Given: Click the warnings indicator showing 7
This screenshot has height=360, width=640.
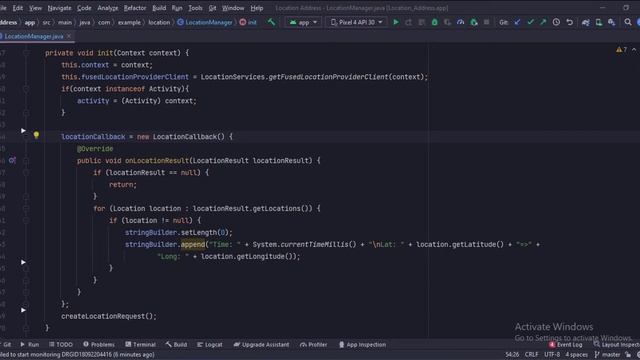Looking at the screenshot, I should [x=621, y=49].
